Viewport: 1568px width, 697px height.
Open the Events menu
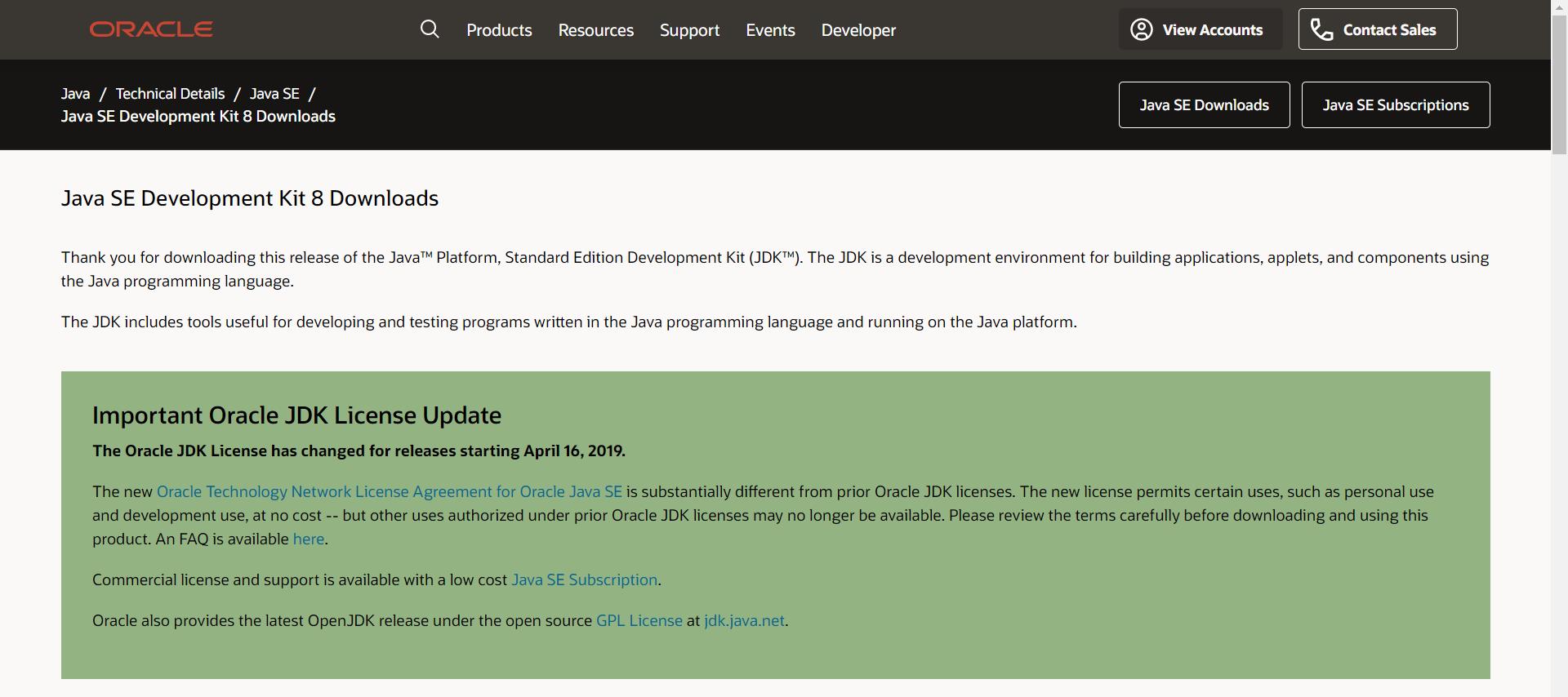click(770, 30)
